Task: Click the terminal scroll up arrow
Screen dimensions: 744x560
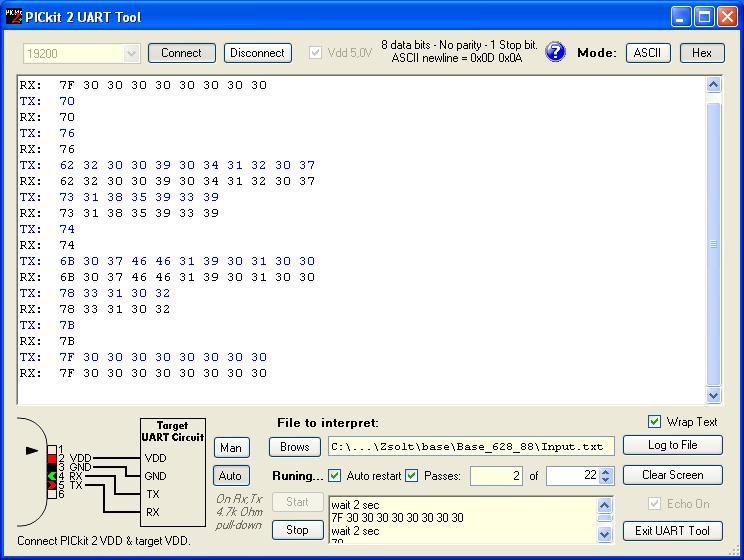Action: 714,85
